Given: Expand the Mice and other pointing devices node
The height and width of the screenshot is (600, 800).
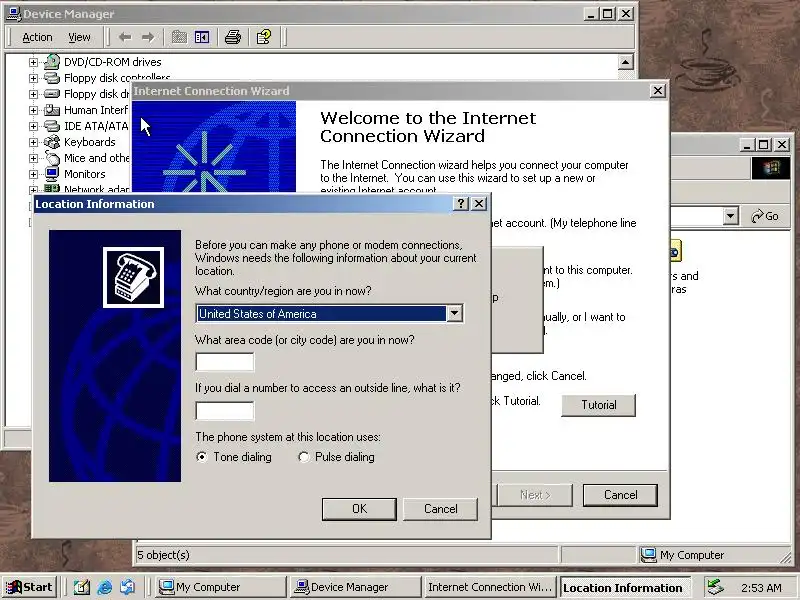Looking at the screenshot, I should click(x=33, y=158).
